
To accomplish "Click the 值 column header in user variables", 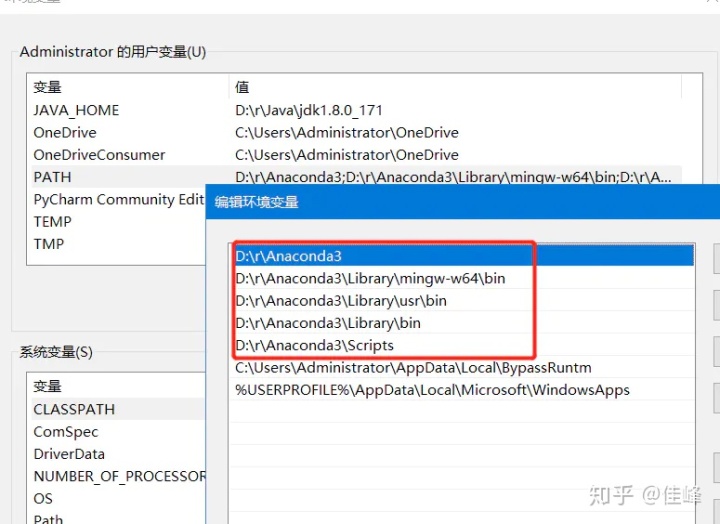I will click(242, 87).
